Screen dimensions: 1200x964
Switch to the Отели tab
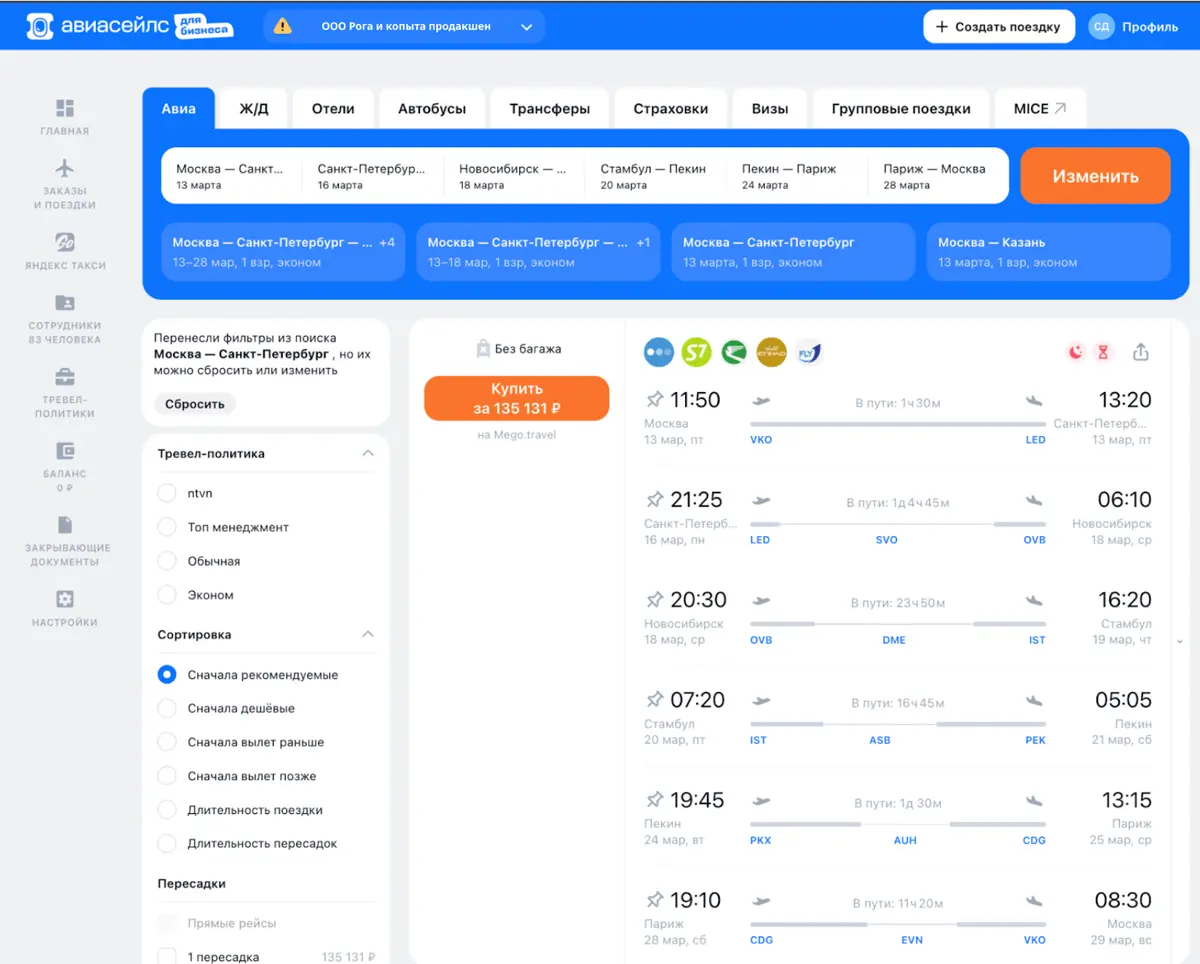[x=333, y=108]
